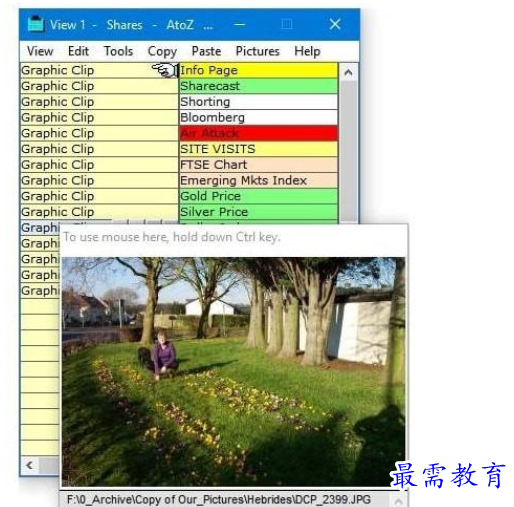Image resolution: width=514 pixels, height=507 pixels.
Task: Select the green Sharecast cell
Action: [x=259, y=86]
